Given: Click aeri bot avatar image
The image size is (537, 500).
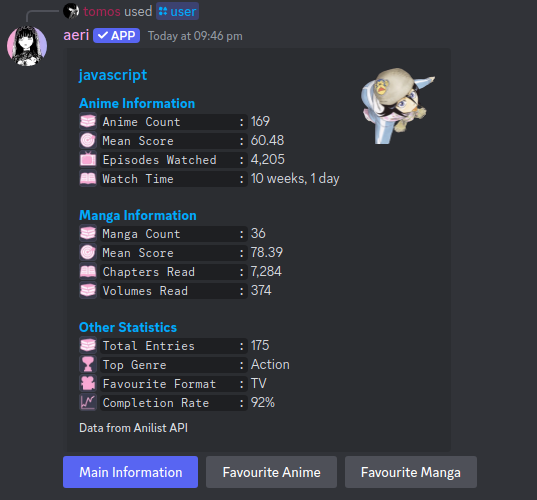Looking at the screenshot, I should pyautogui.click(x=27, y=46).
